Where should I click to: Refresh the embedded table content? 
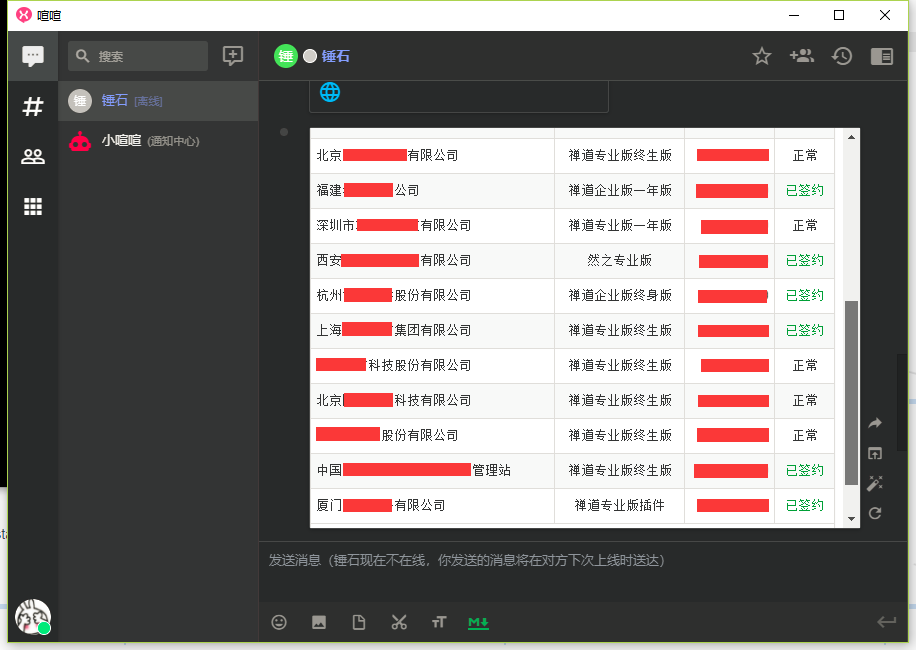click(x=875, y=513)
